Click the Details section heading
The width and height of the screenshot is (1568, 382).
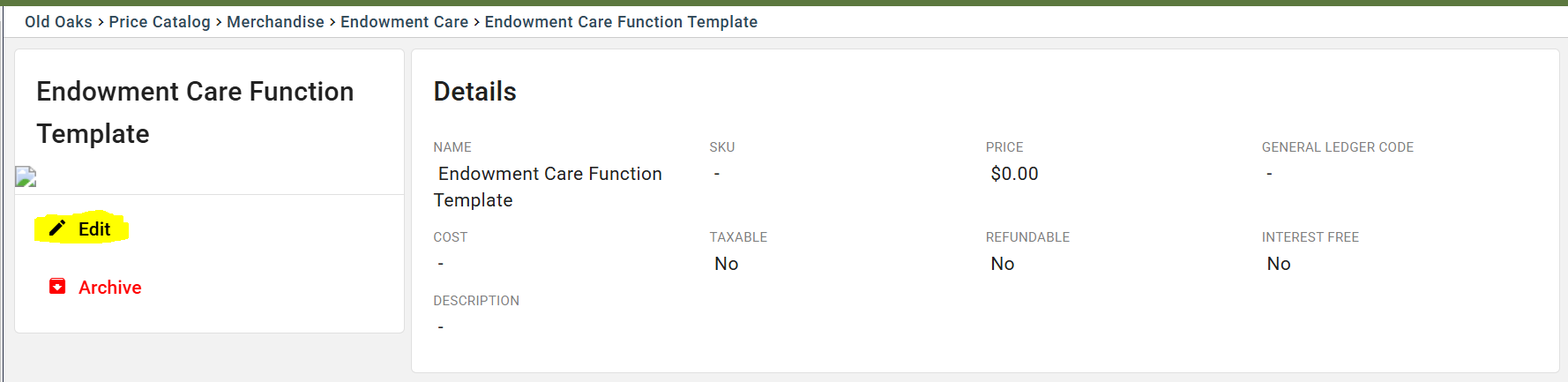pos(474,91)
